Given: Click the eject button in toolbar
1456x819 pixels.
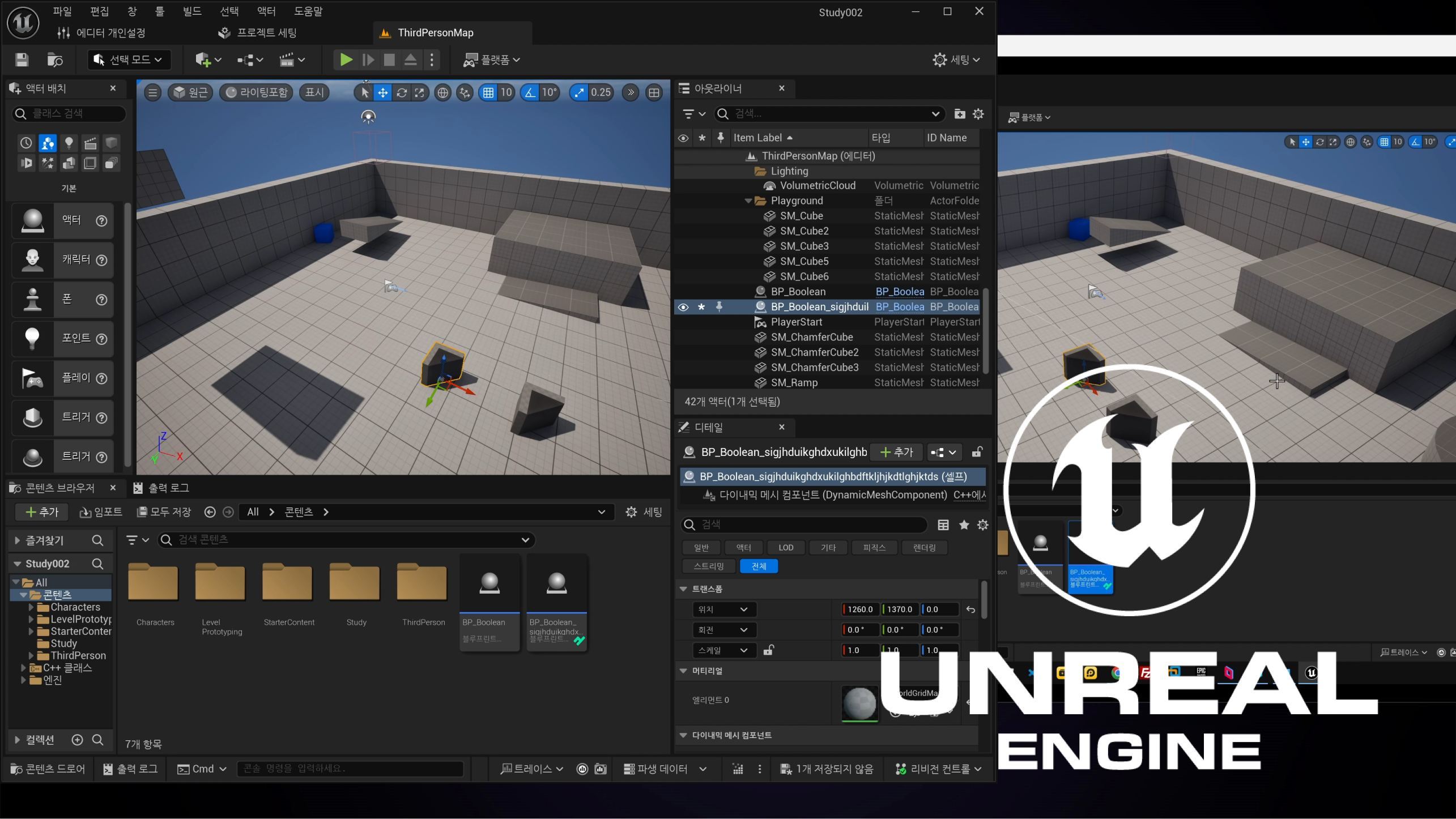Looking at the screenshot, I should pos(411,59).
